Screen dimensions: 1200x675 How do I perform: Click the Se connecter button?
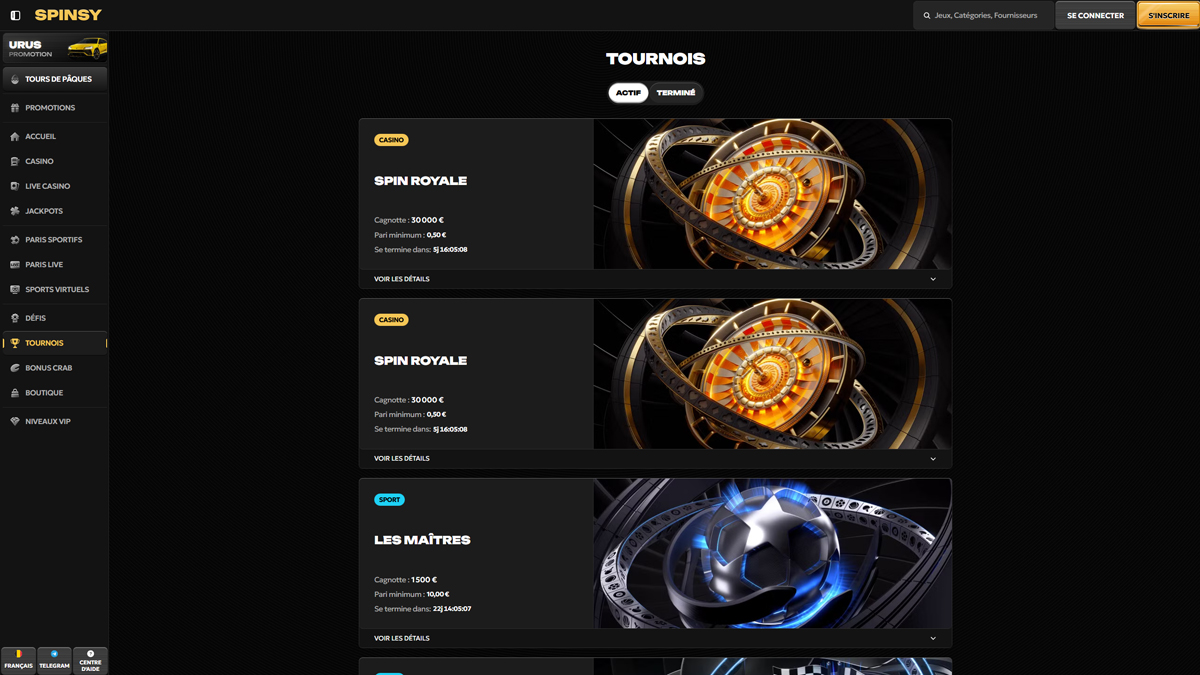point(1095,15)
